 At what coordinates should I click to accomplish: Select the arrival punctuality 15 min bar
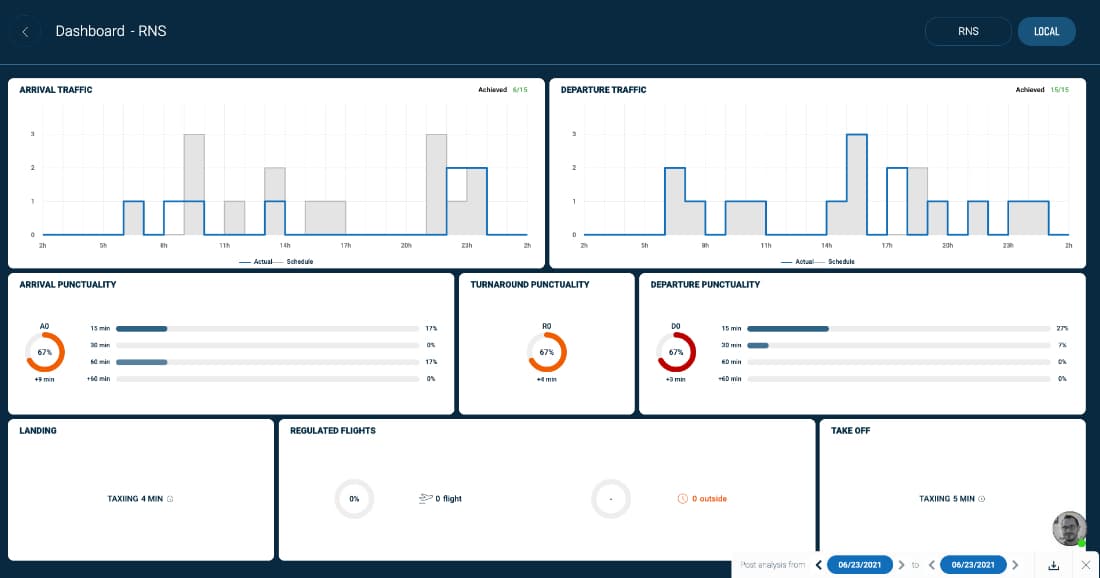(x=267, y=328)
